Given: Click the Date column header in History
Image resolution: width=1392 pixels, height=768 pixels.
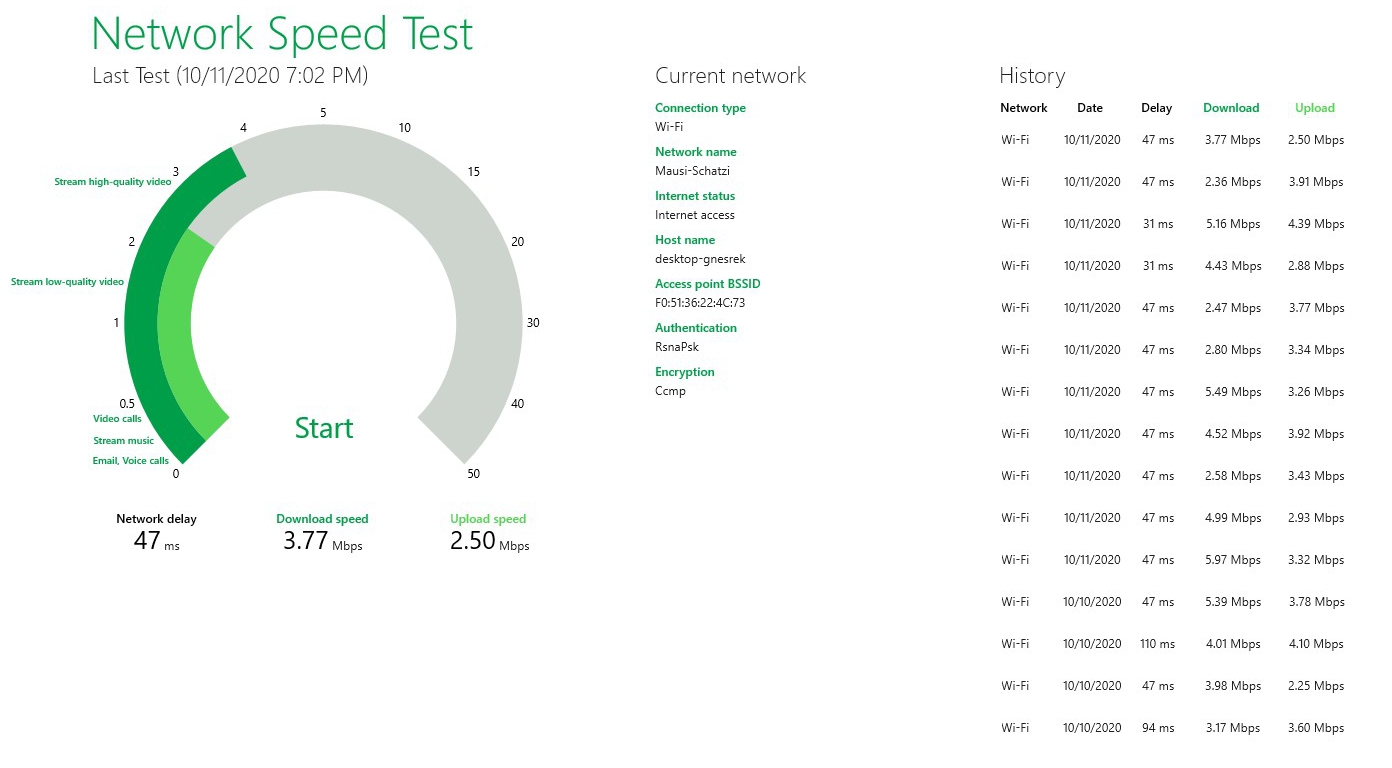Looking at the screenshot, I should point(1089,108).
